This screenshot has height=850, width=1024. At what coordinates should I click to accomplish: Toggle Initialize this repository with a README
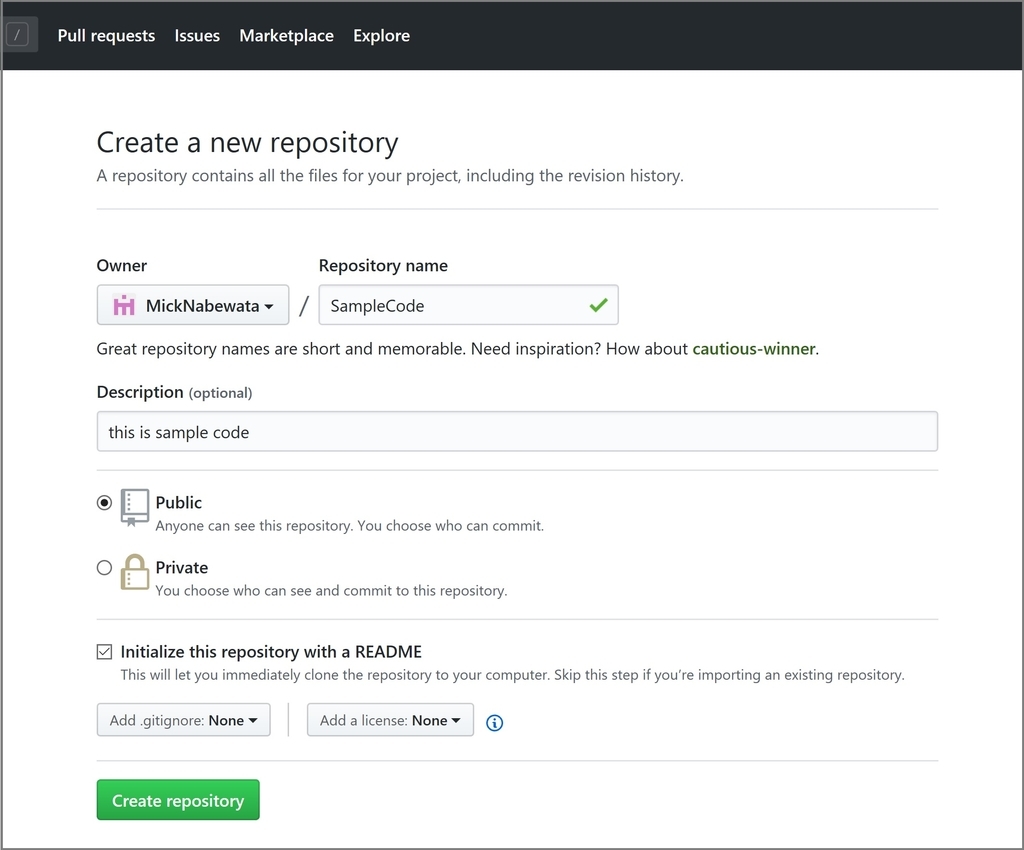104,652
